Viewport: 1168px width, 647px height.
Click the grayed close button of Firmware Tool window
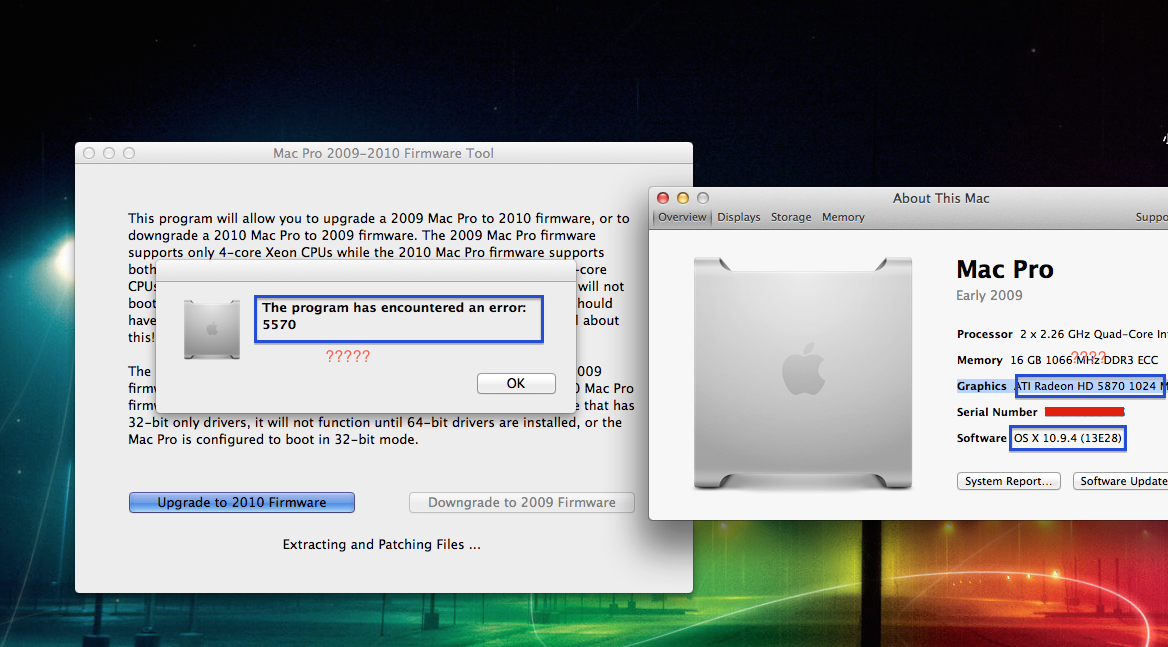click(x=89, y=153)
